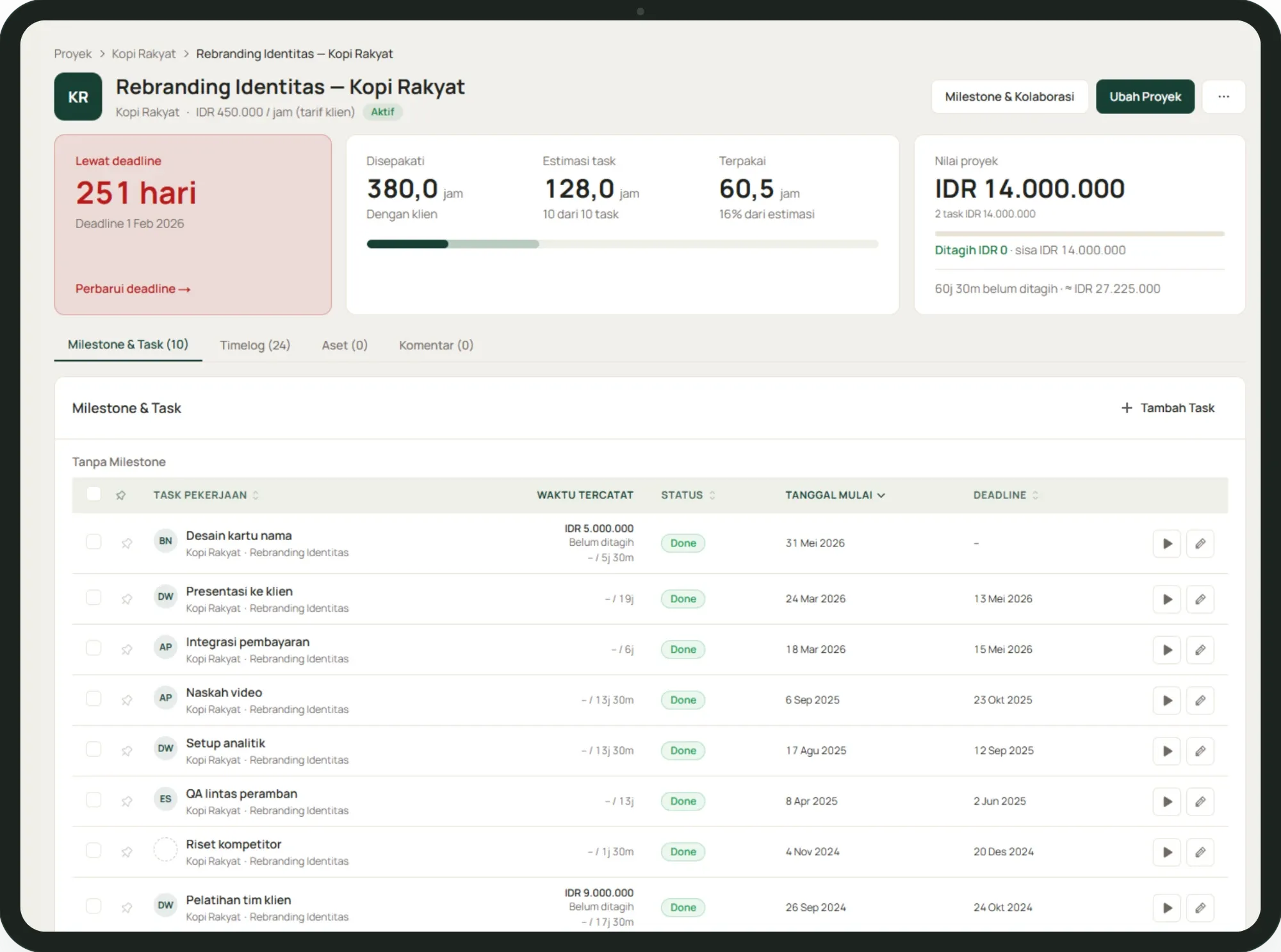This screenshot has width=1281, height=952.
Task: Check the Desain kartu nama checkbox
Action: click(x=94, y=542)
